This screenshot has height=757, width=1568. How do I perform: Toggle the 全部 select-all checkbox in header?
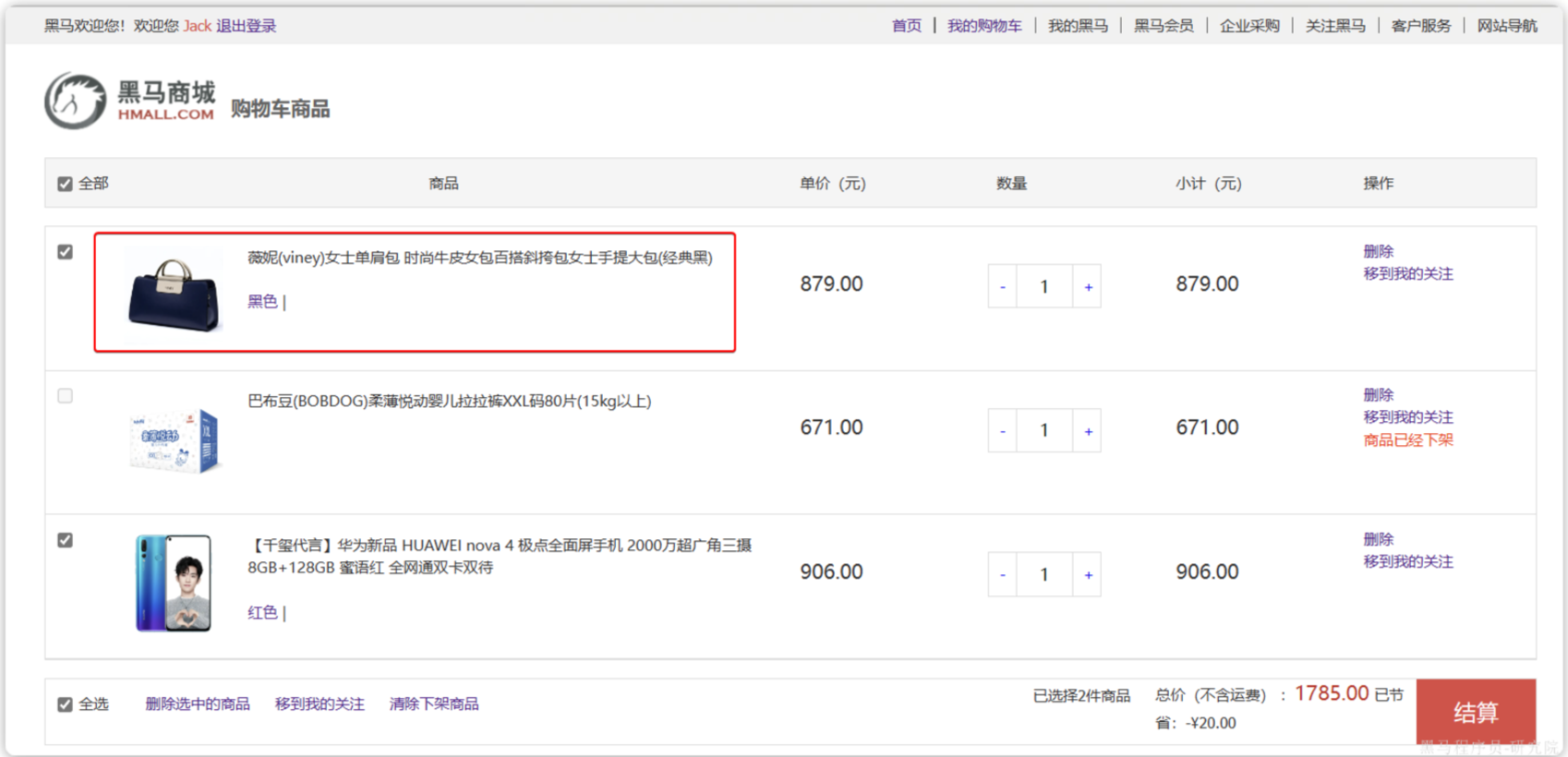click(x=65, y=184)
